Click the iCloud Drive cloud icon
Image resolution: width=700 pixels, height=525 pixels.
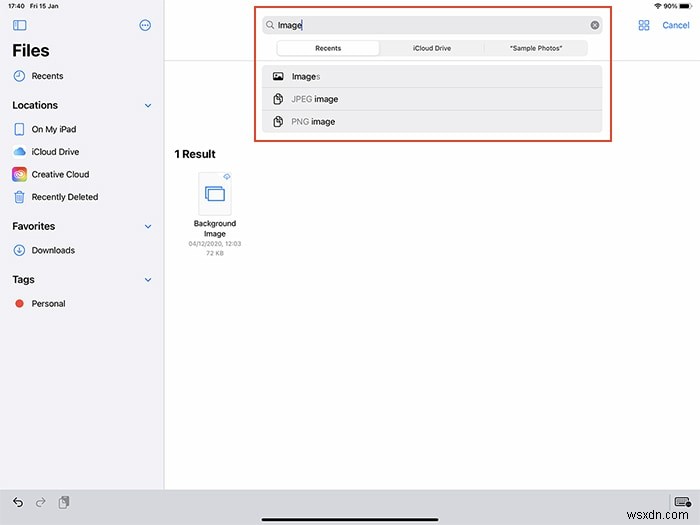(19, 152)
